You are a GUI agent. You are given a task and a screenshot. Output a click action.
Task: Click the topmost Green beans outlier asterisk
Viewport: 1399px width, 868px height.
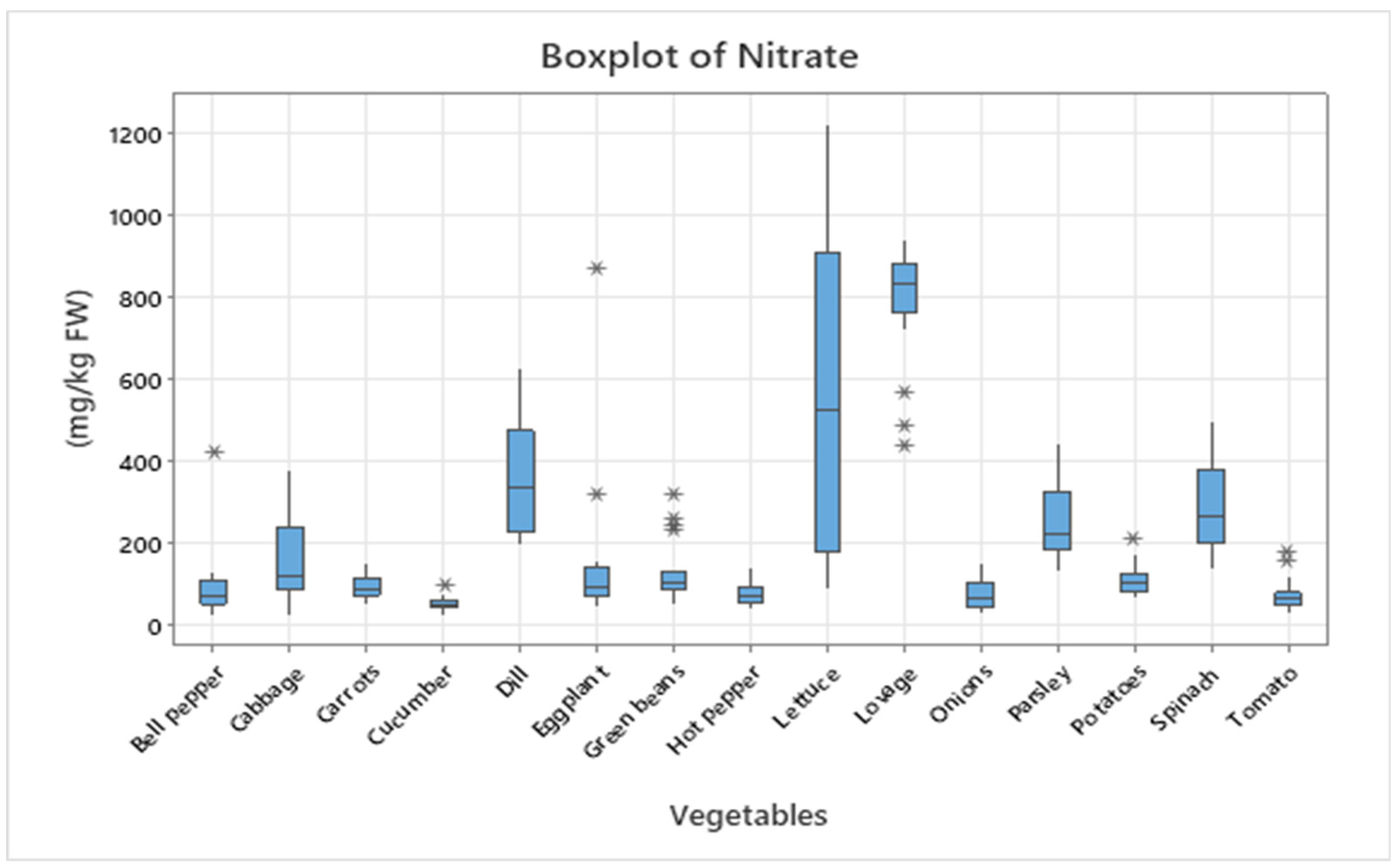pos(674,494)
